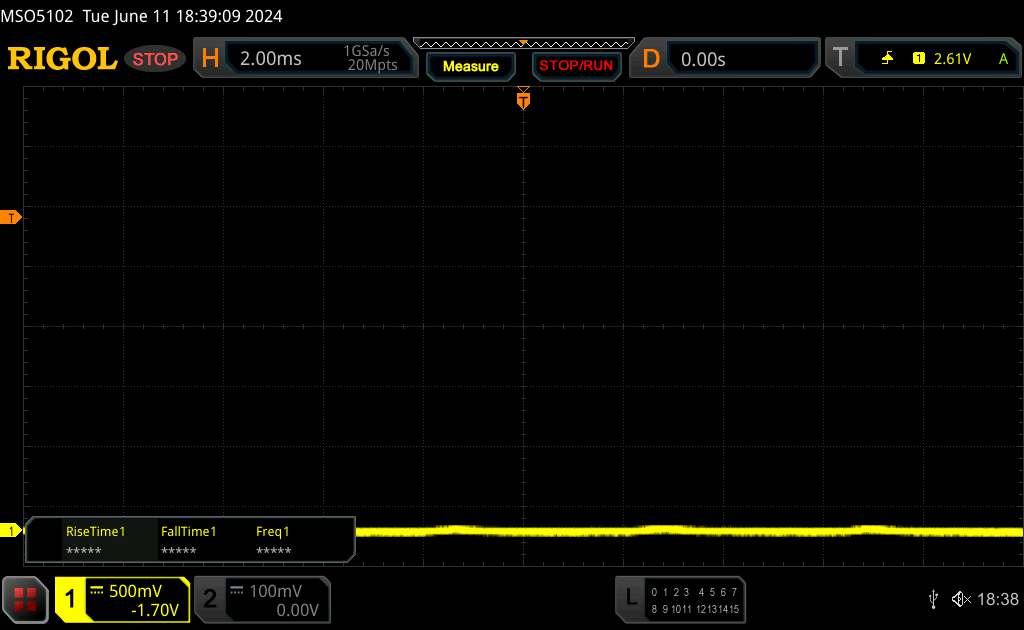Viewport: 1024px width, 630px height.
Task: Toggle channel 2 button
Action: coord(210,599)
